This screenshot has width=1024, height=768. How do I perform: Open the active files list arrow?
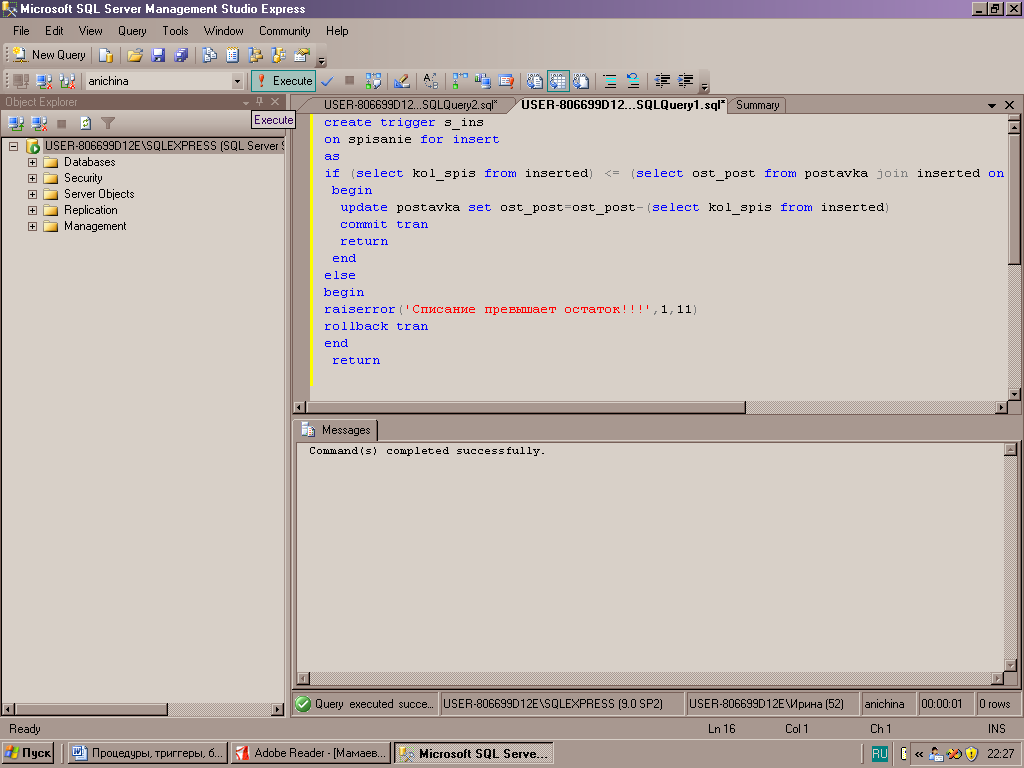tap(991, 105)
